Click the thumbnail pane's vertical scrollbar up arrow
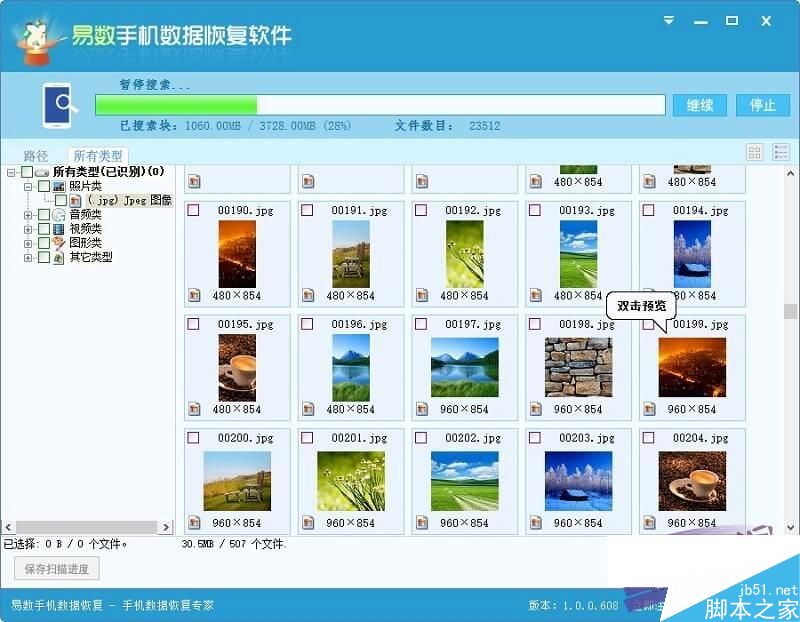The height and width of the screenshot is (622, 800). pos(790,173)
